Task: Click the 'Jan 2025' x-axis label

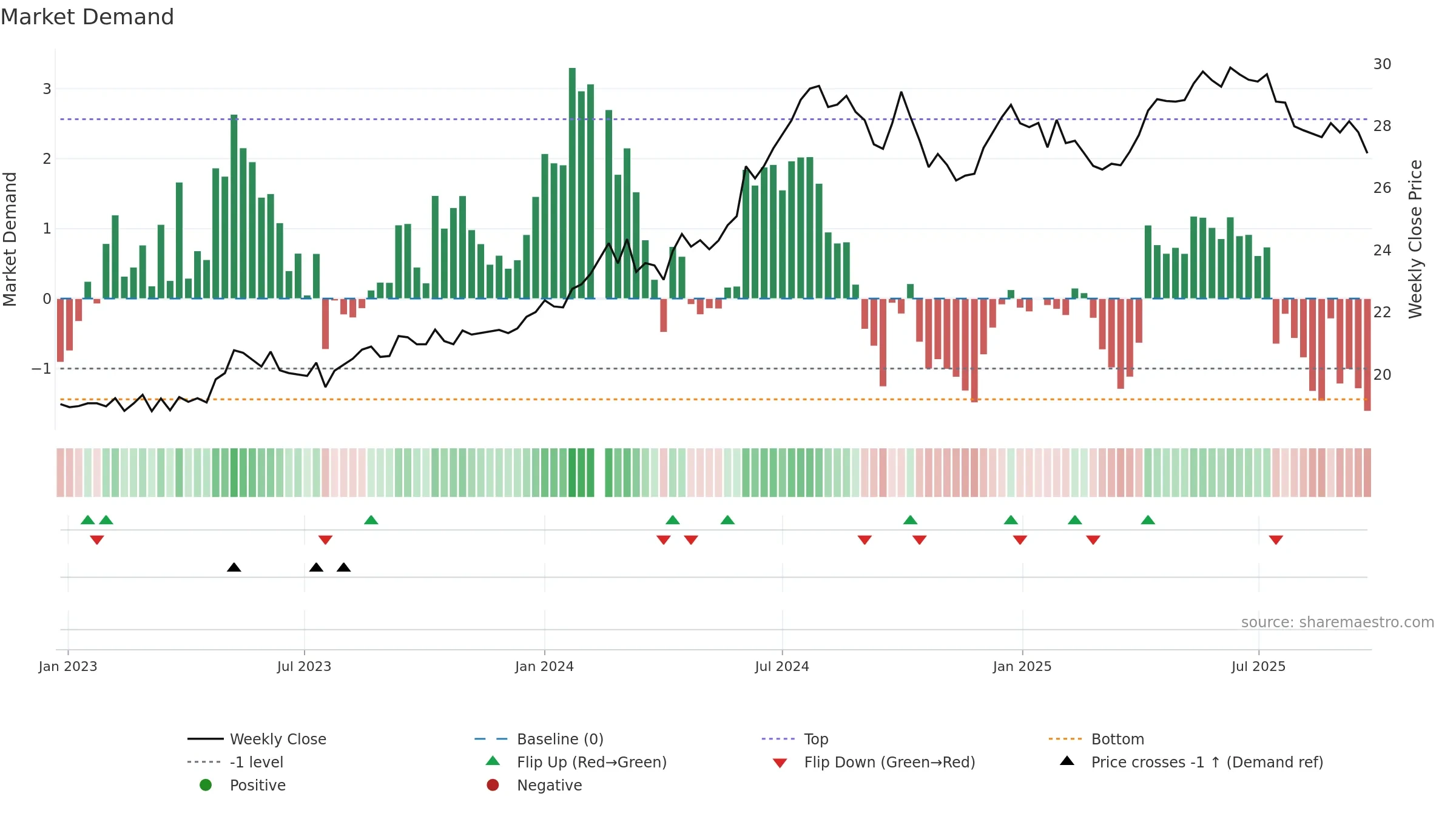Action: tap(1023, 667)
